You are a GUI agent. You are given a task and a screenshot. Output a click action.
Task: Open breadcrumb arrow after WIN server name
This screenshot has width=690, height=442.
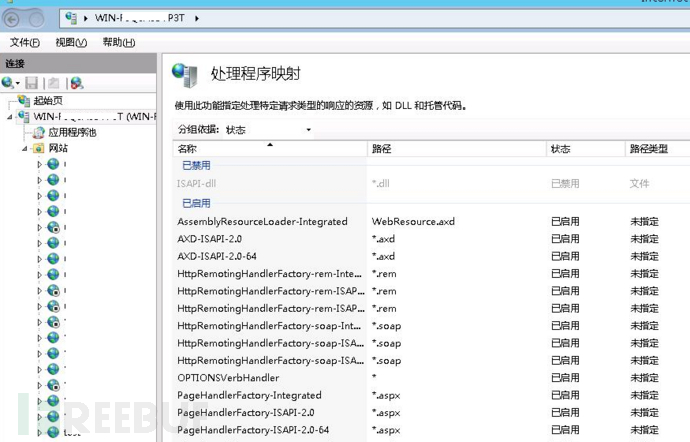pyautogui.click(x=197, y=18)
